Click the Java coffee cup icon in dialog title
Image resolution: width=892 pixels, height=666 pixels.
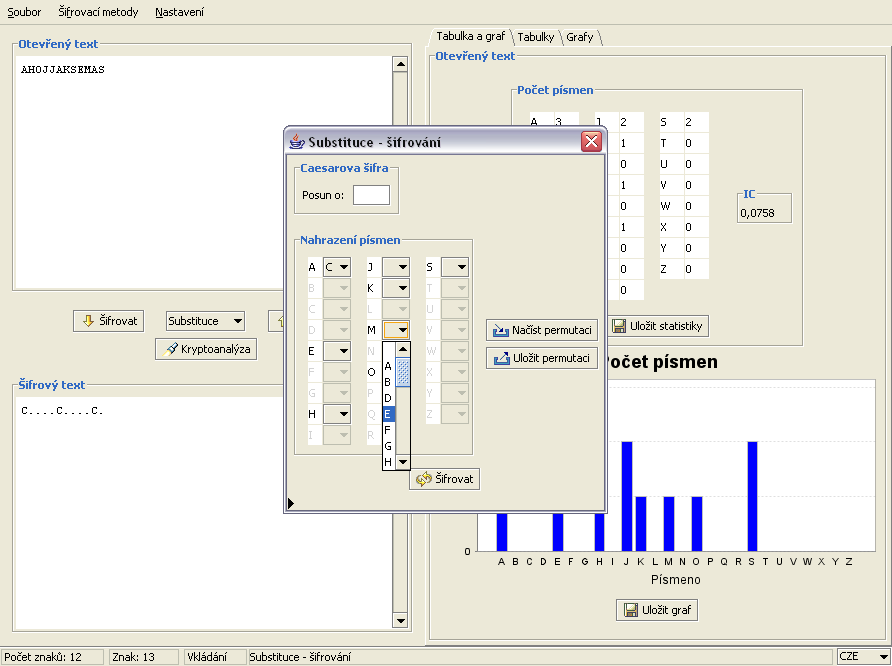(x=296, y=141)
